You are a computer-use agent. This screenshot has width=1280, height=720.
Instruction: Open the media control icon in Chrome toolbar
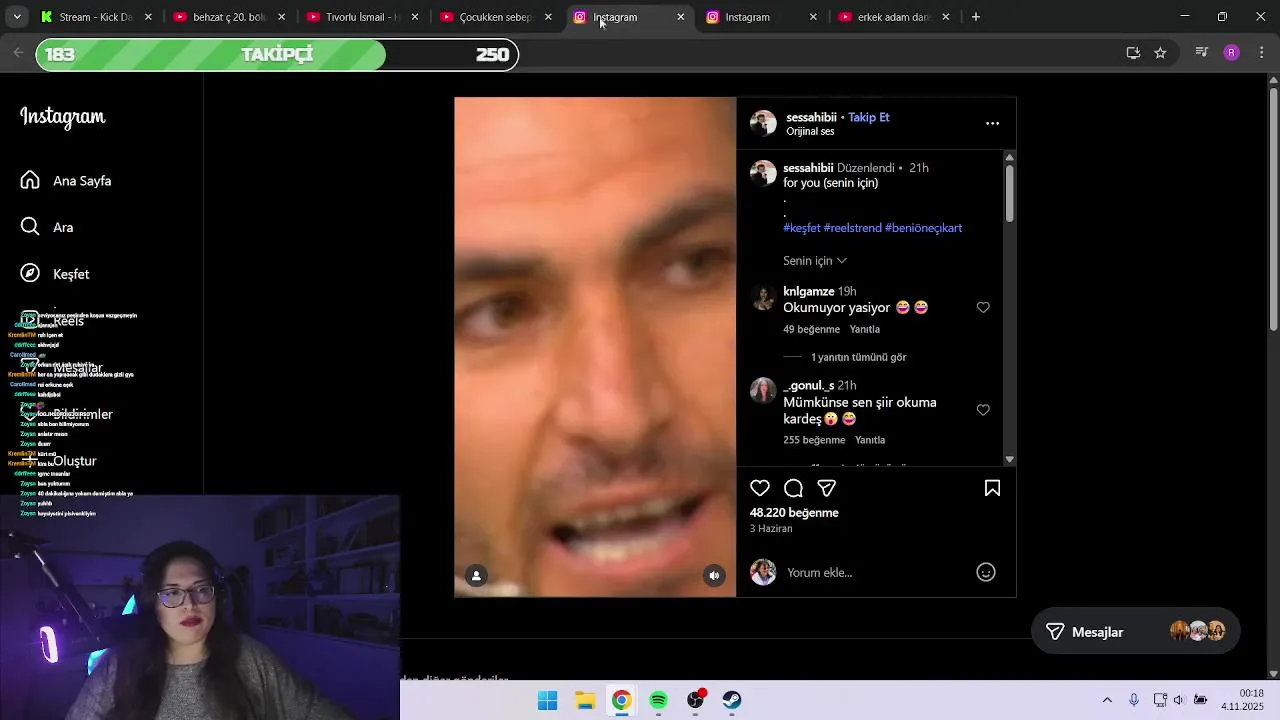[1202, 53]
